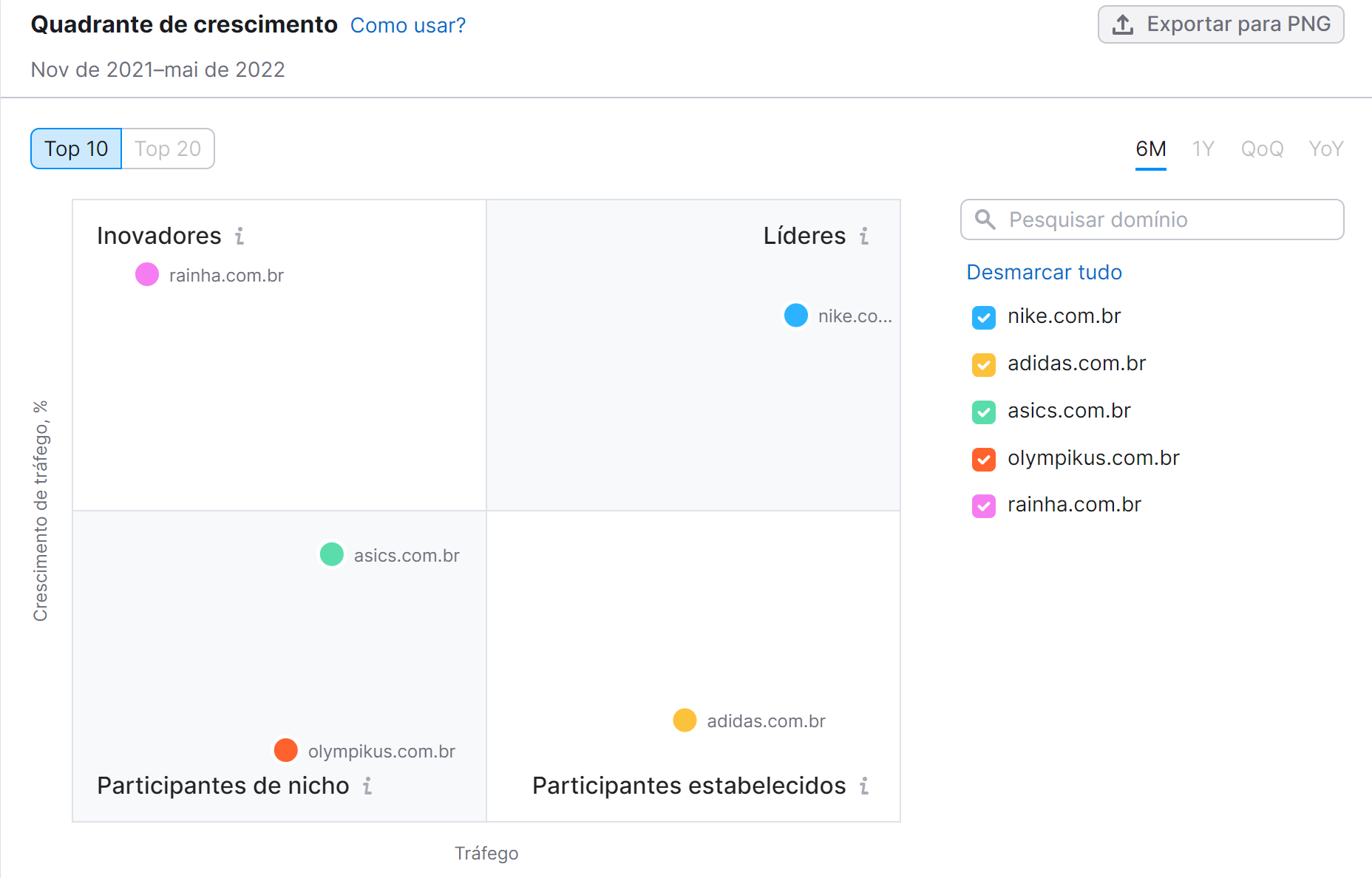
Task: Open the Como usar? help link
Action: point(407,25)
